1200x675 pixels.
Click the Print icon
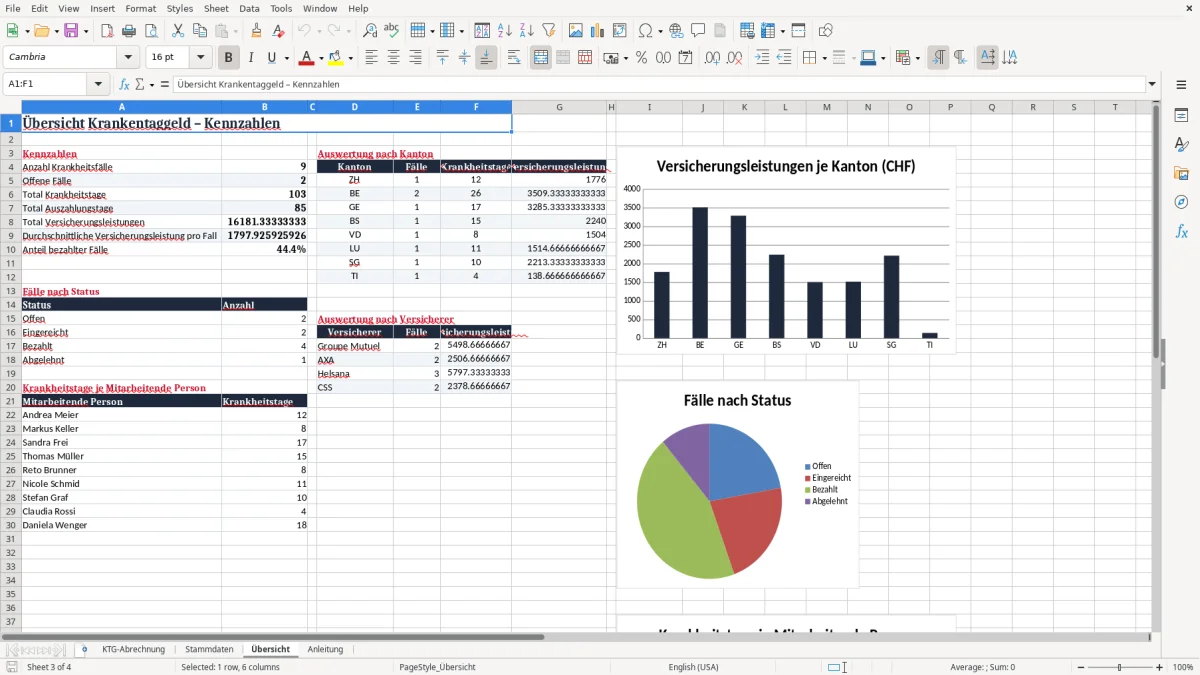tap(129, 31)
